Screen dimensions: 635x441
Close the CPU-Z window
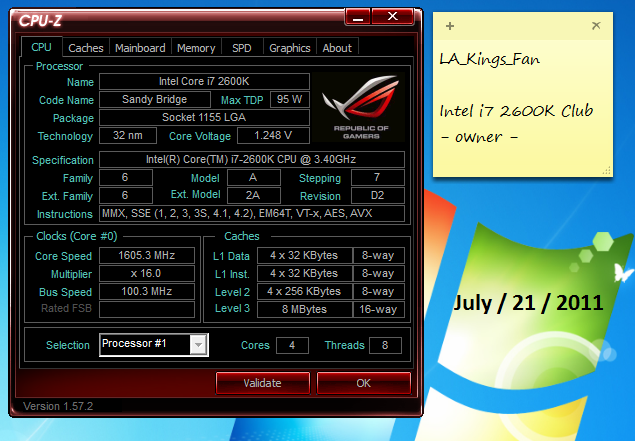[392, 17]
